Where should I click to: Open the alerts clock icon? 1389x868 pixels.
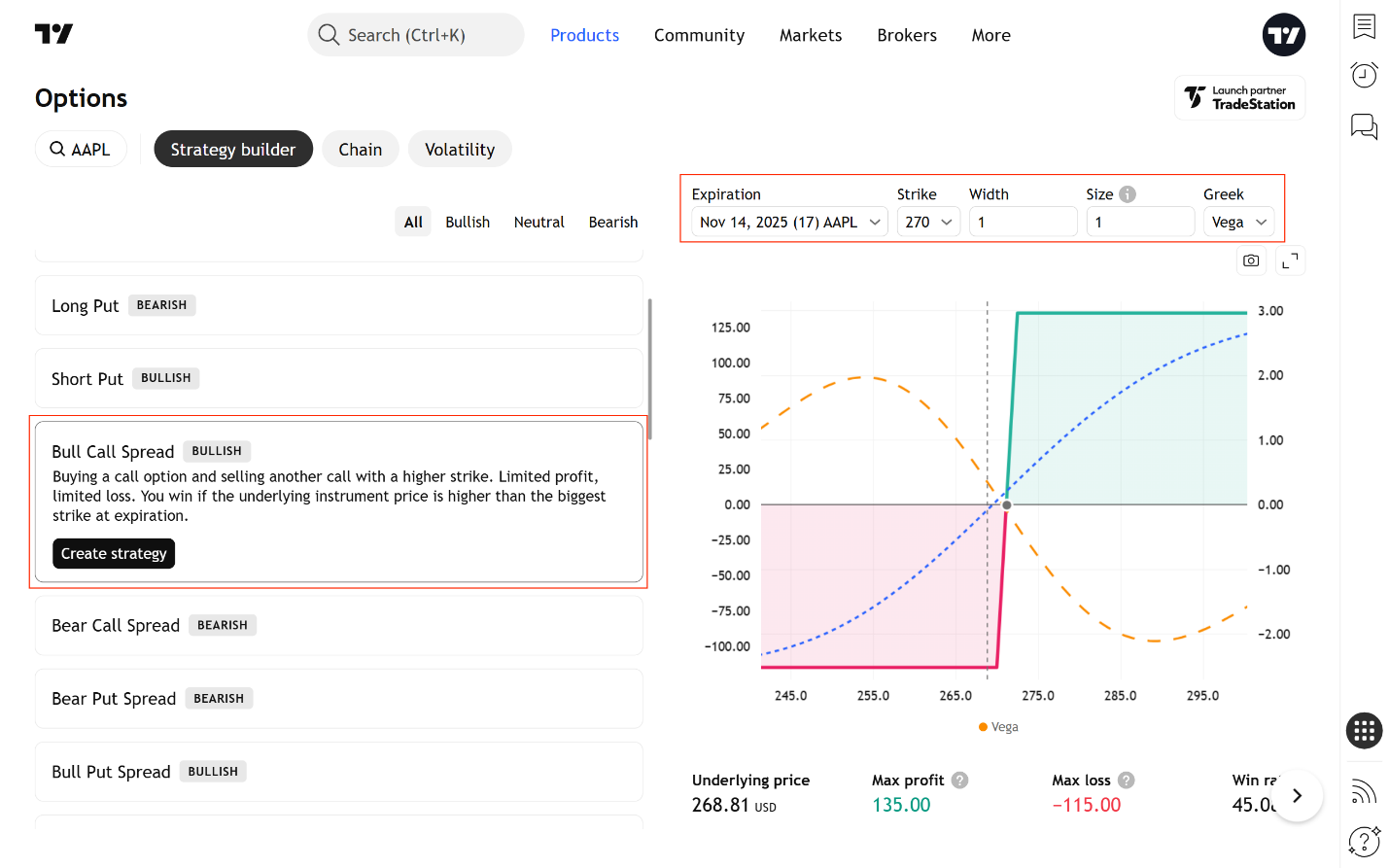(1364, 75)
